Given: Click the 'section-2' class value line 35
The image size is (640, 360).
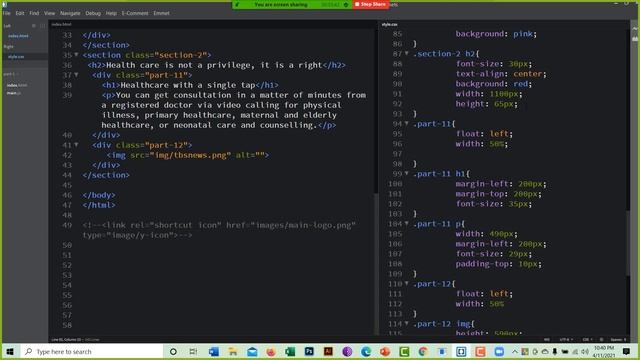Looking at the screenshot, I should [x=181, y=55].
